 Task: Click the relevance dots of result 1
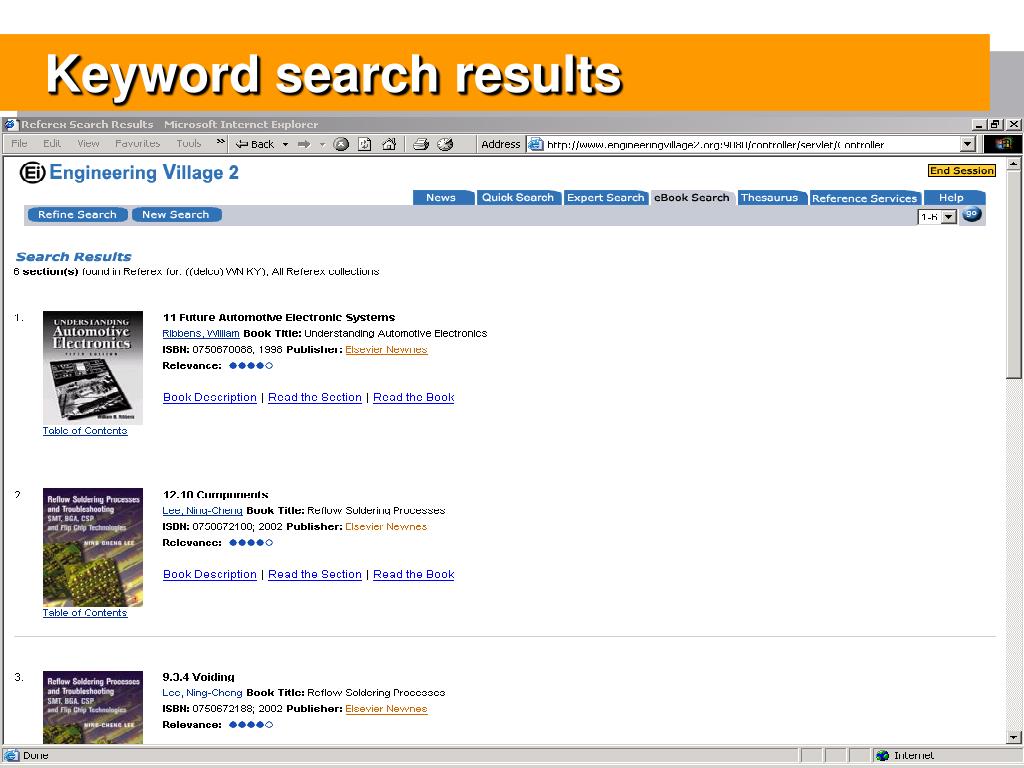(251, 366)
